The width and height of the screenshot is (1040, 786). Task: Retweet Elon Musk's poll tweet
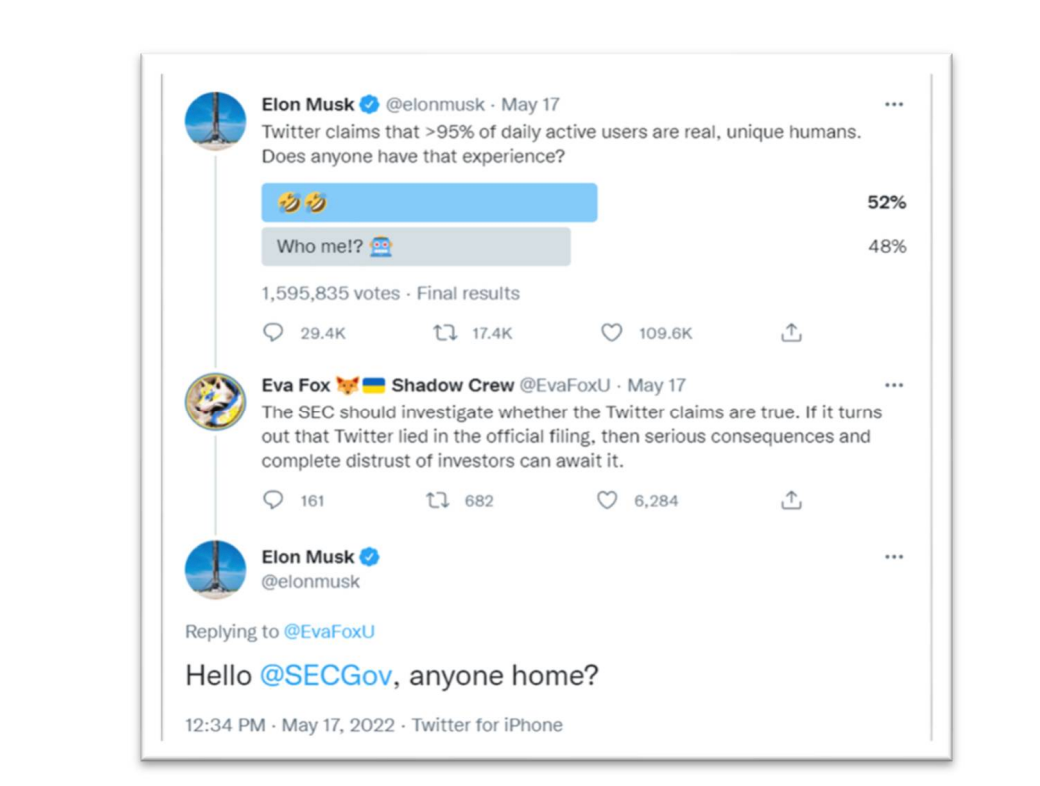pos(445,333)
